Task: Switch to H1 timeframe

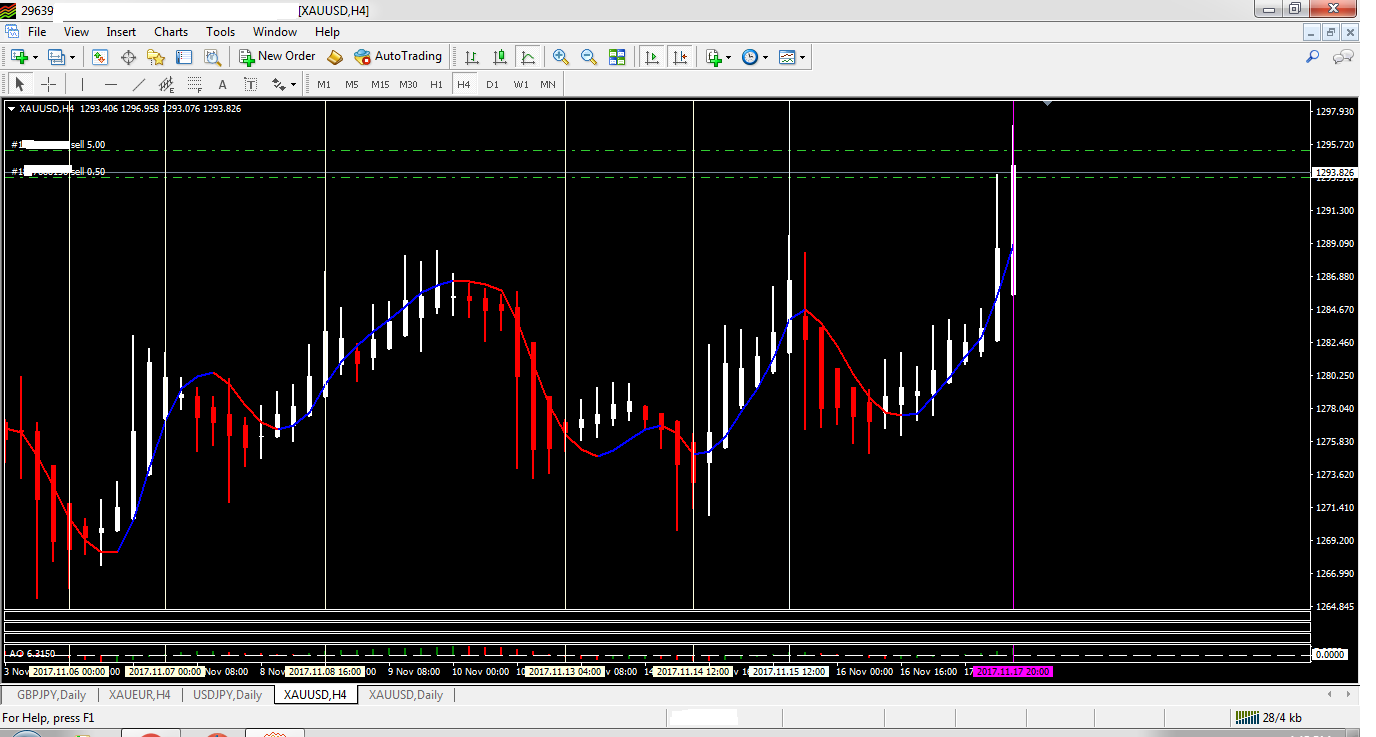Action: pos(436,84)
